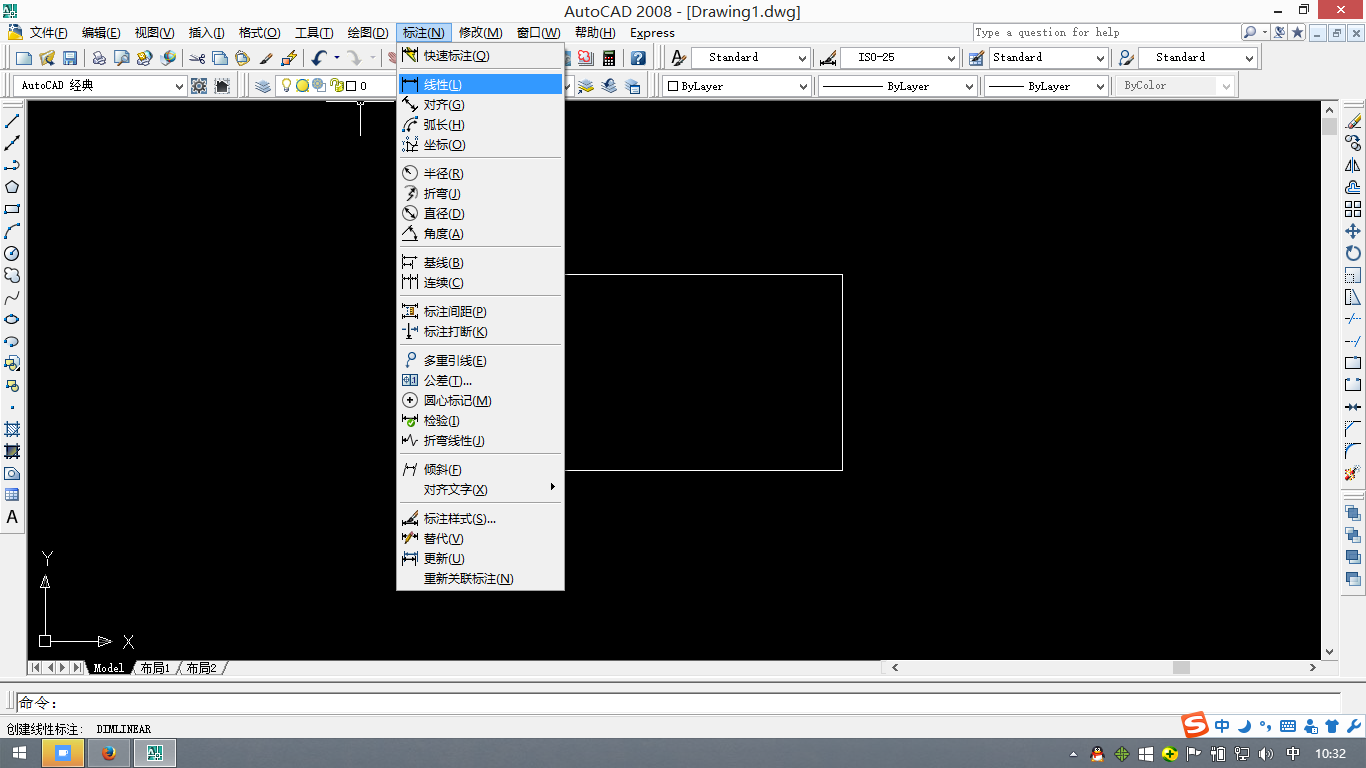Select the Revision Cloud tool
The image size is (1366, 768).
click(x=12, y=275)
